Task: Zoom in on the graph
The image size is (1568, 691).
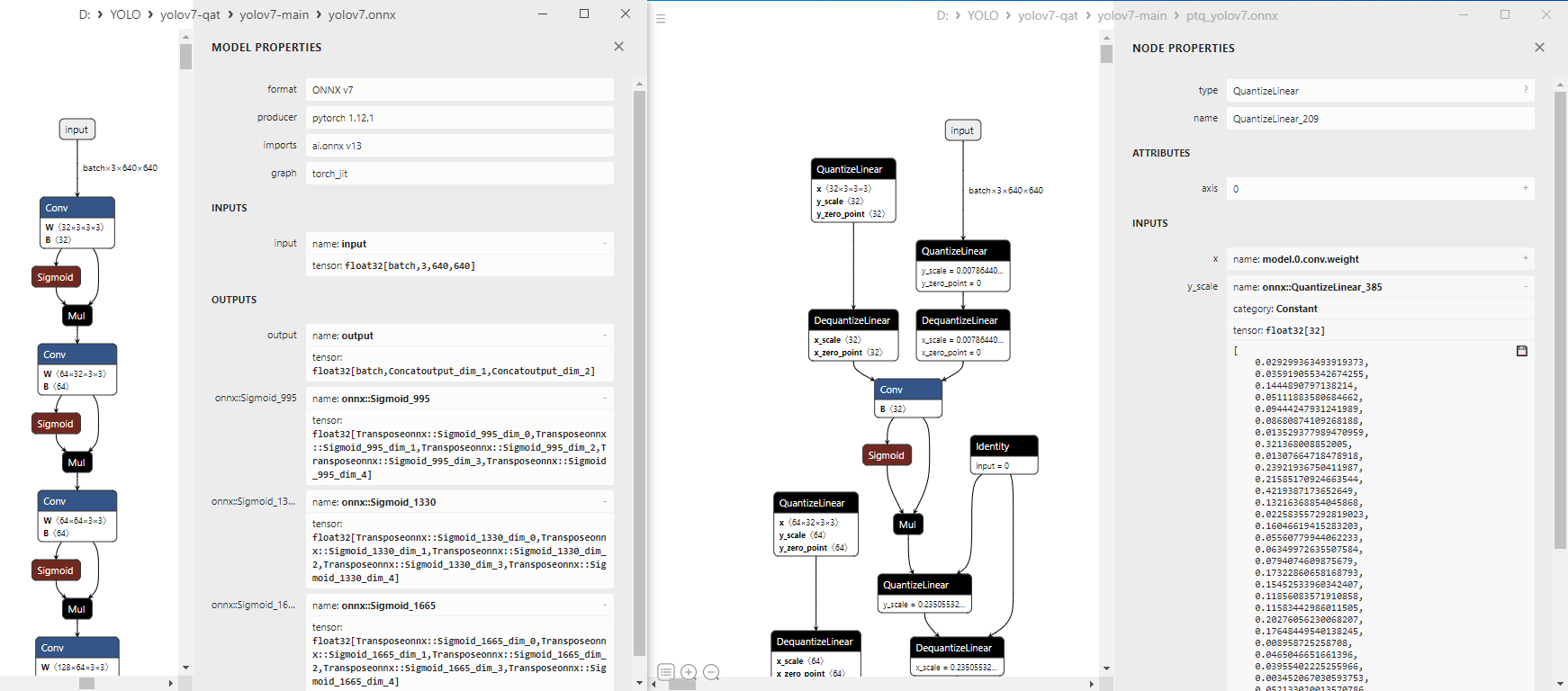Action: coord(689,672)
